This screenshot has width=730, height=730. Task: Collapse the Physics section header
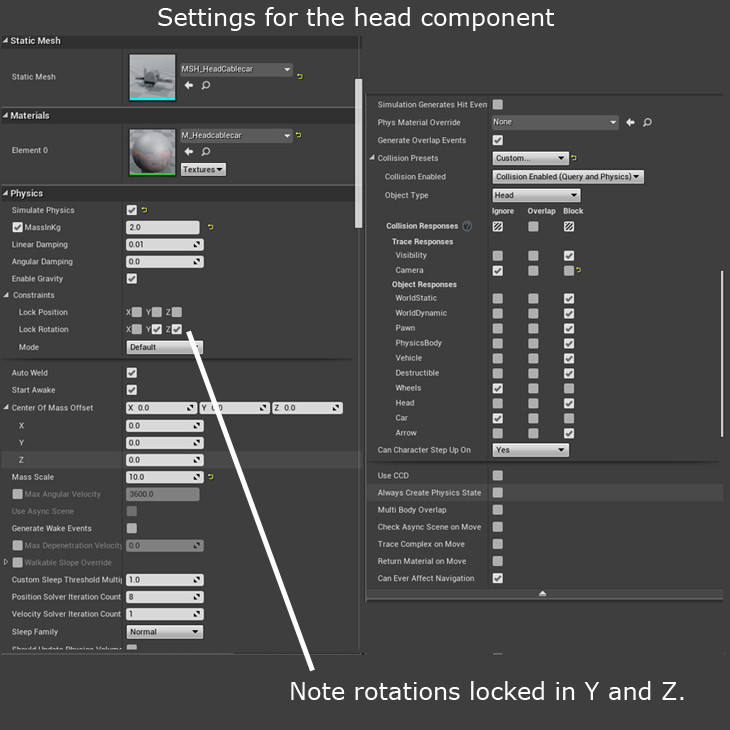[26, 193]
